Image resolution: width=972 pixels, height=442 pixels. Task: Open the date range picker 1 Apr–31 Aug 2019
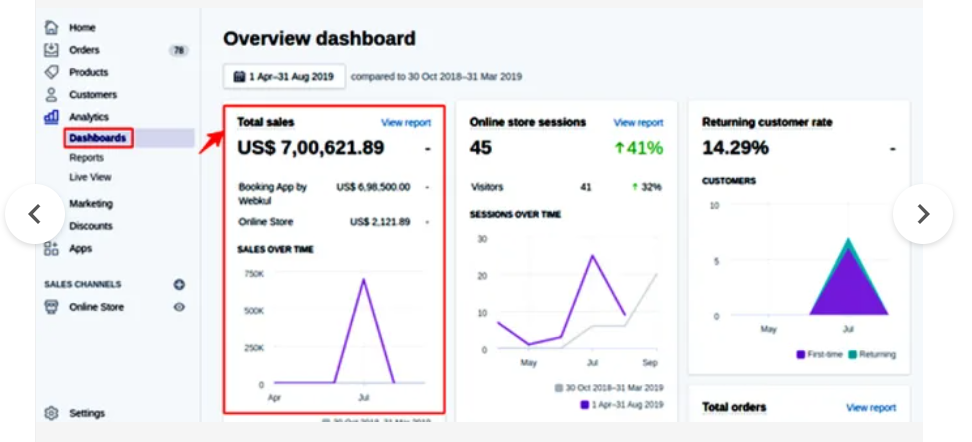click(284, 76)
